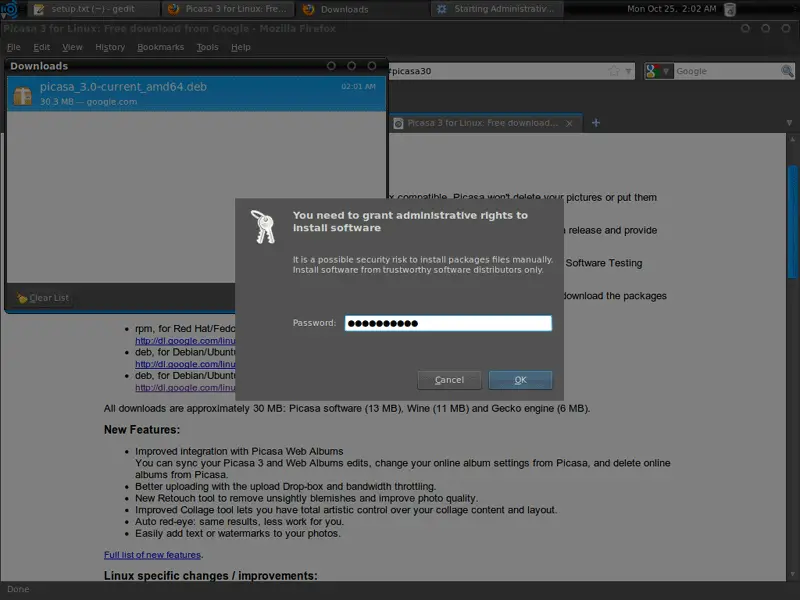Click the Linux specific changes / improvements heading

[211, 576]
